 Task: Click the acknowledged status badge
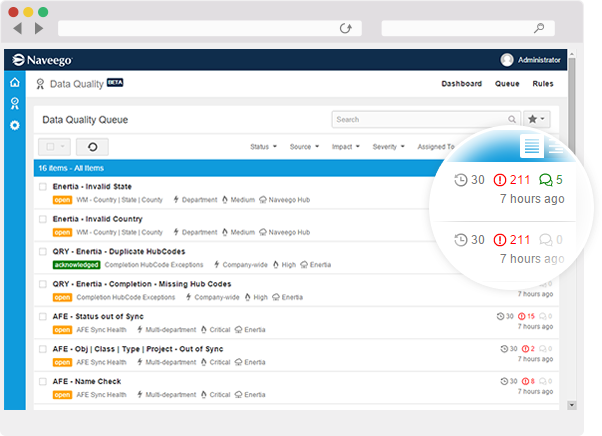76,265
